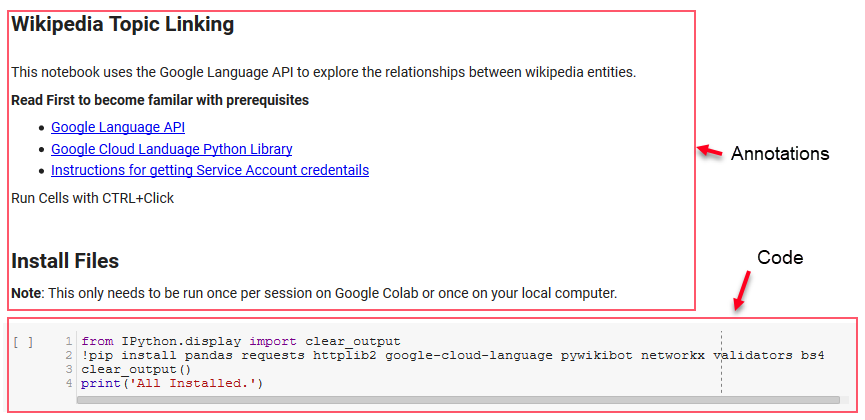Click the Run Cells with CTRL+Click text
Screen dimensions: 865x420
[92, 198]
